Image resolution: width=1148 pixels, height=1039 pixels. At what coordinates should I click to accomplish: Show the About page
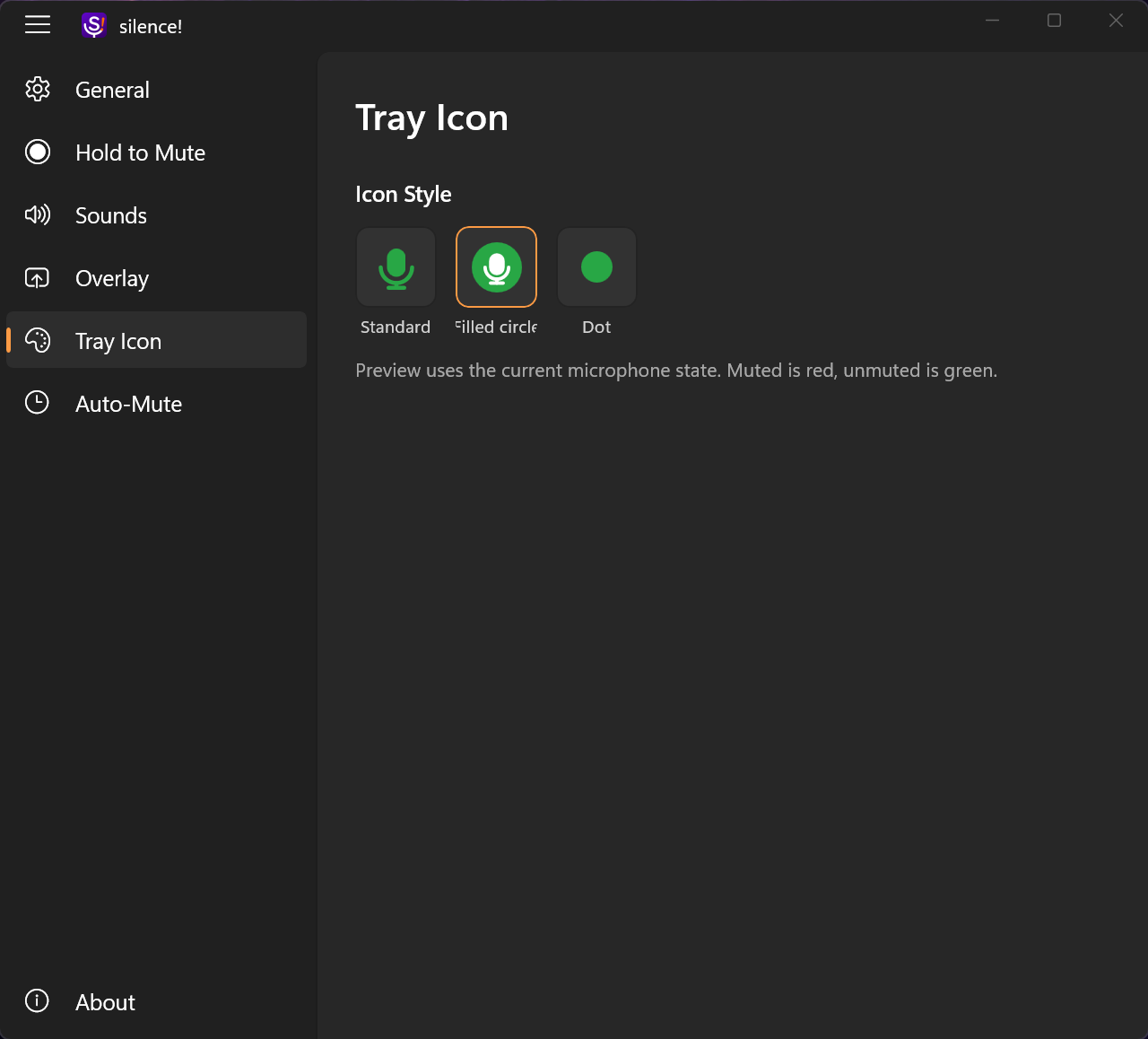(x=106, y=1002)
